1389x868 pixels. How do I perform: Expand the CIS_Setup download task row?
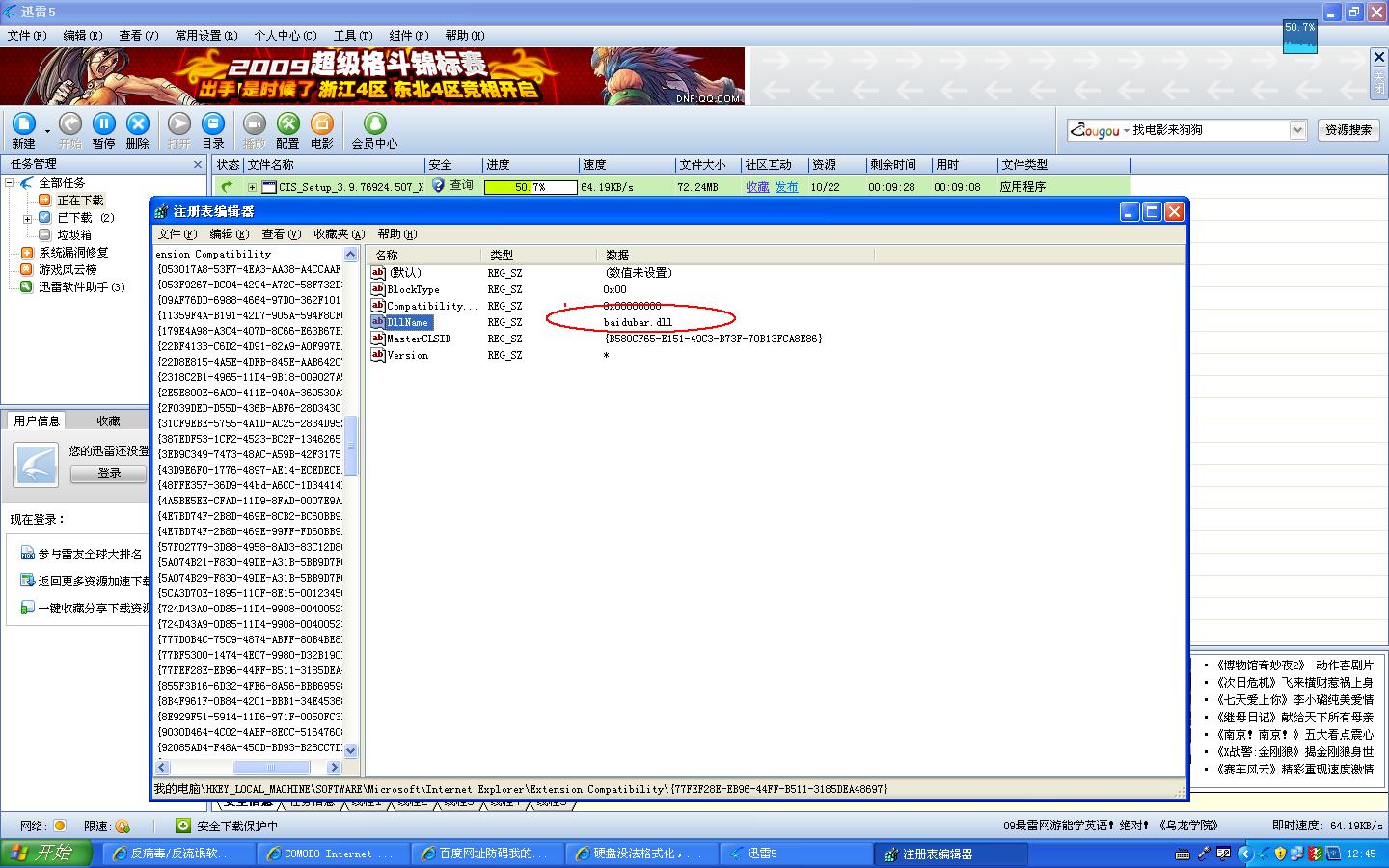click(x=252, y=187)
